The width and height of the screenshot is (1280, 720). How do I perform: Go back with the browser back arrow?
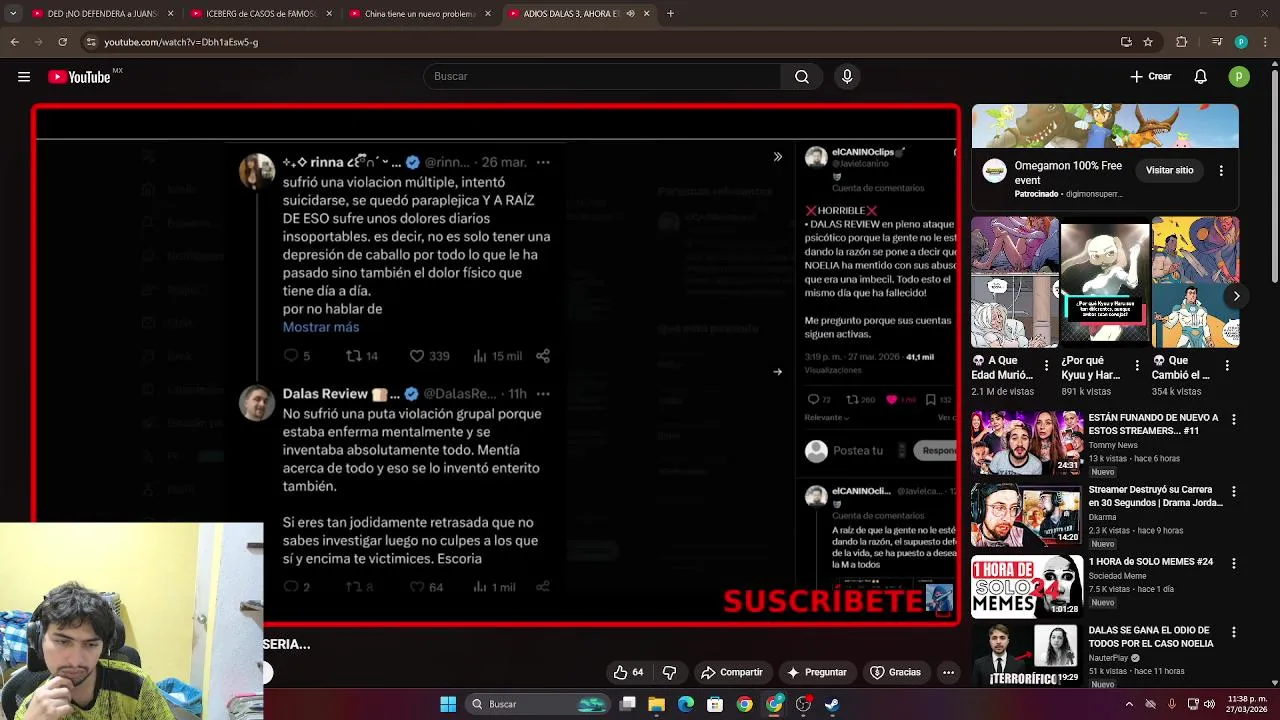(14, 42)
